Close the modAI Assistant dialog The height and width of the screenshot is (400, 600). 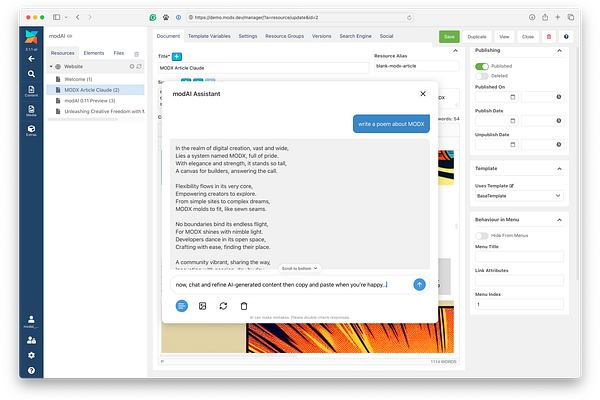pyautogui.click(x=423, y=94)
